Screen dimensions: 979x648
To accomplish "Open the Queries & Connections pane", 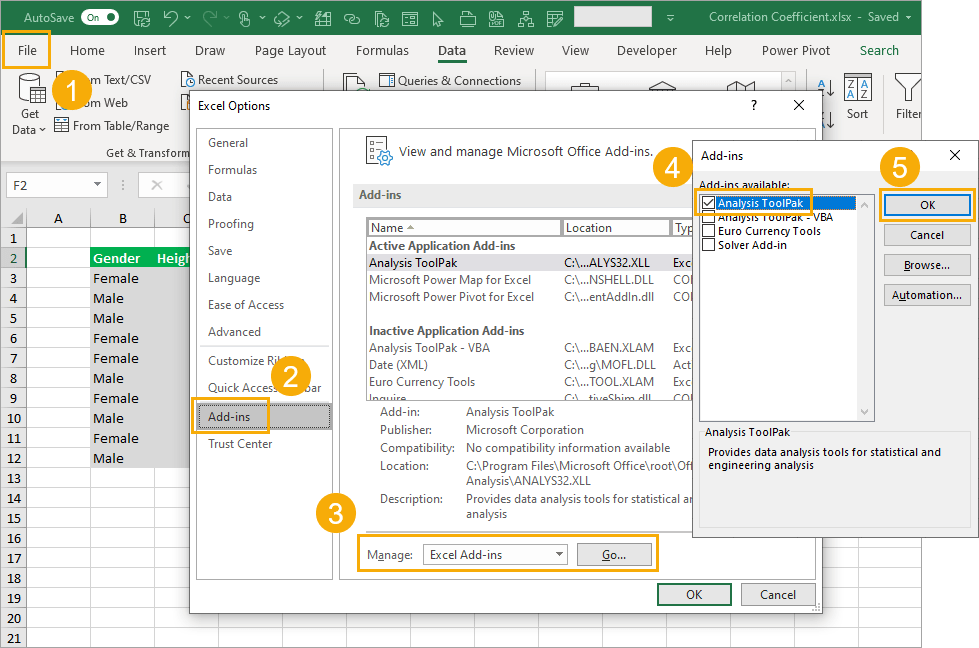I will [450, 81].
